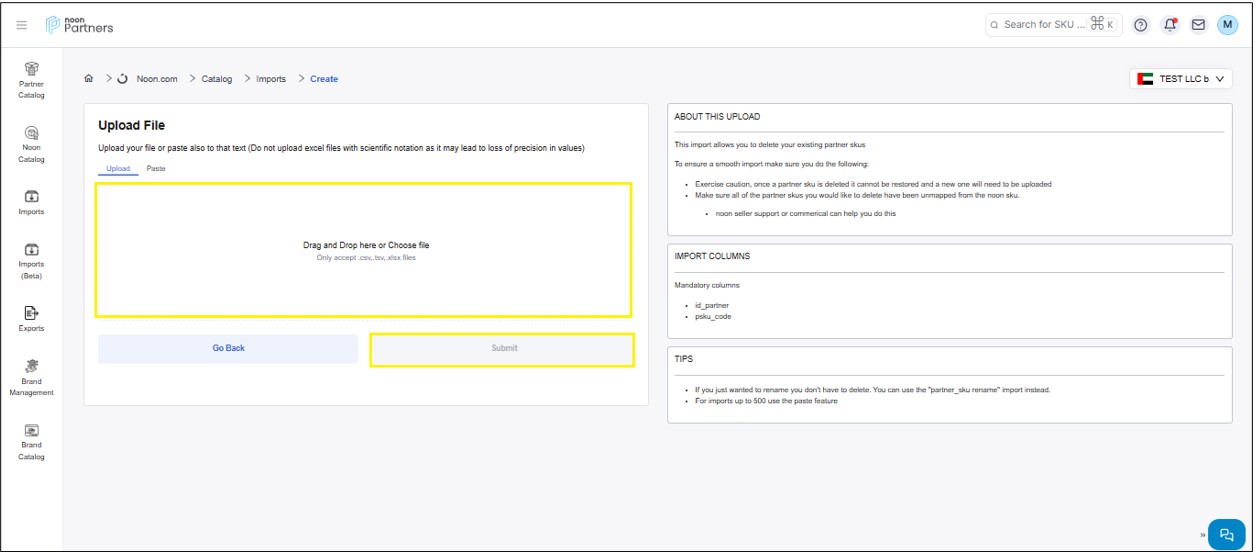Open Partner Catalog in sidebar
Screen dimensions: 1256x552
[x=31, y=79]
